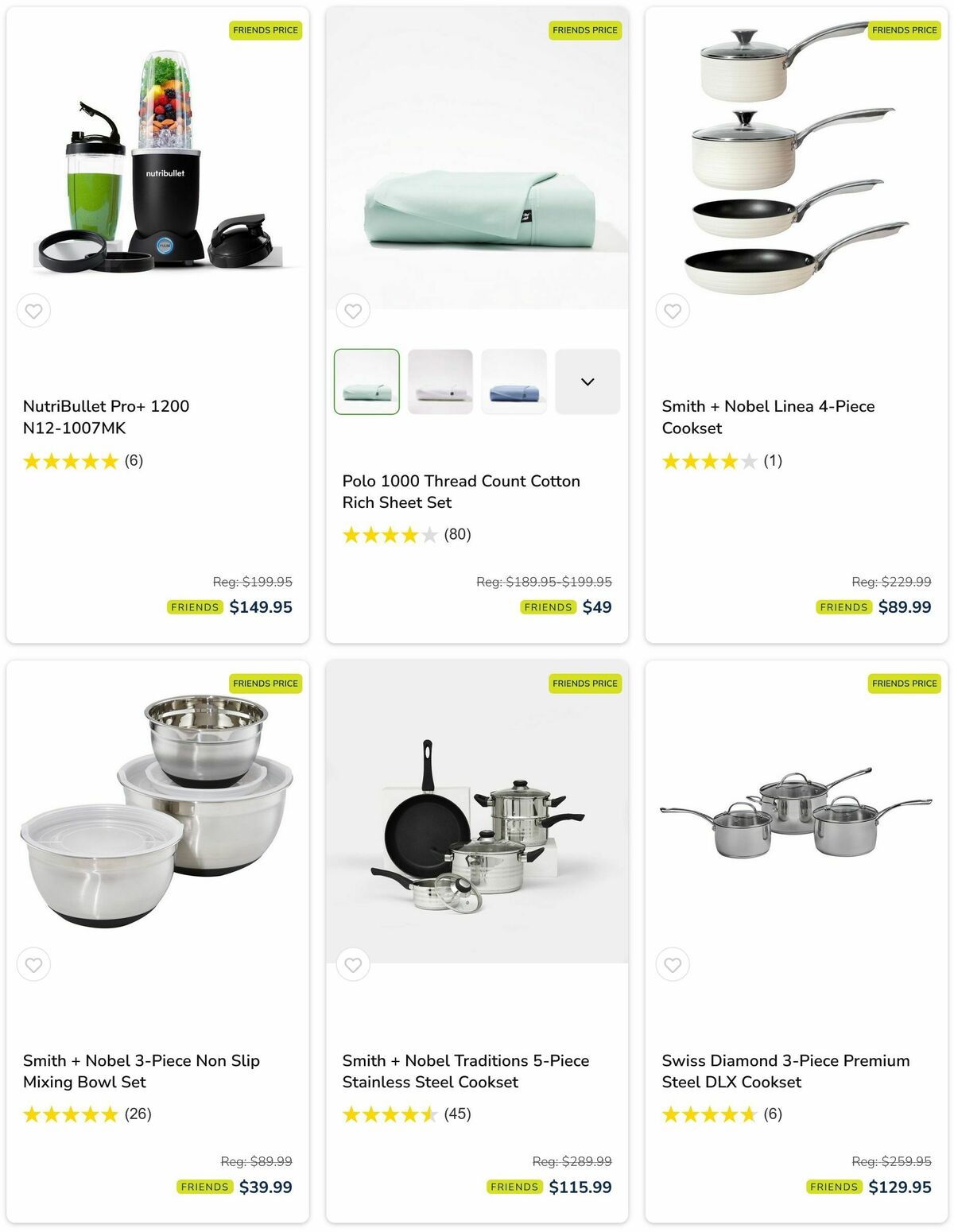This screenshot has height=1232, width=954.
Task: Select the mint green sheet color swatch
Action: (366, 382)
